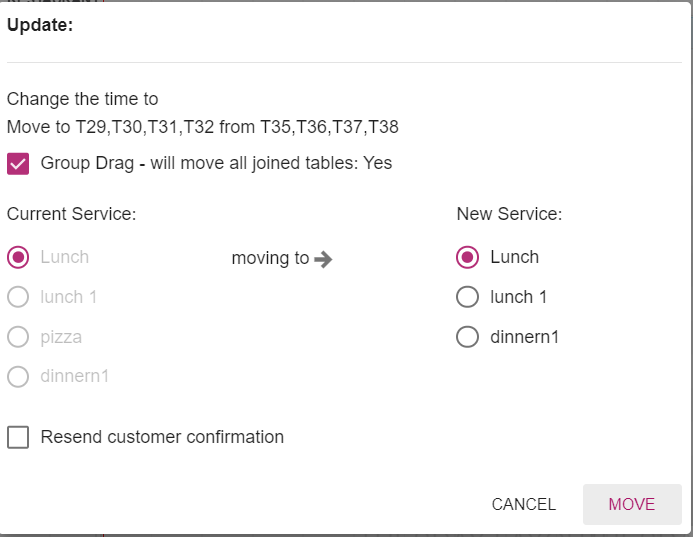Enable the Resend customer confirmation checkbox
The height and width of the screenshot is (537, 693).
point(18,437)
